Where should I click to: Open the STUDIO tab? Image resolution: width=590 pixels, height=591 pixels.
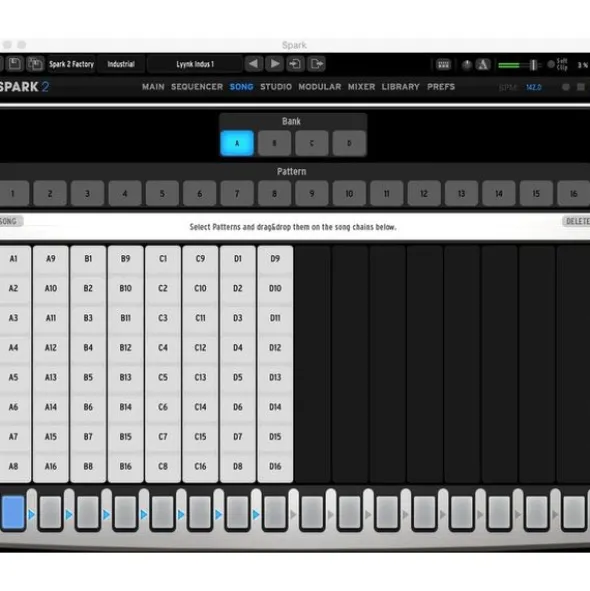coord(276,87)
